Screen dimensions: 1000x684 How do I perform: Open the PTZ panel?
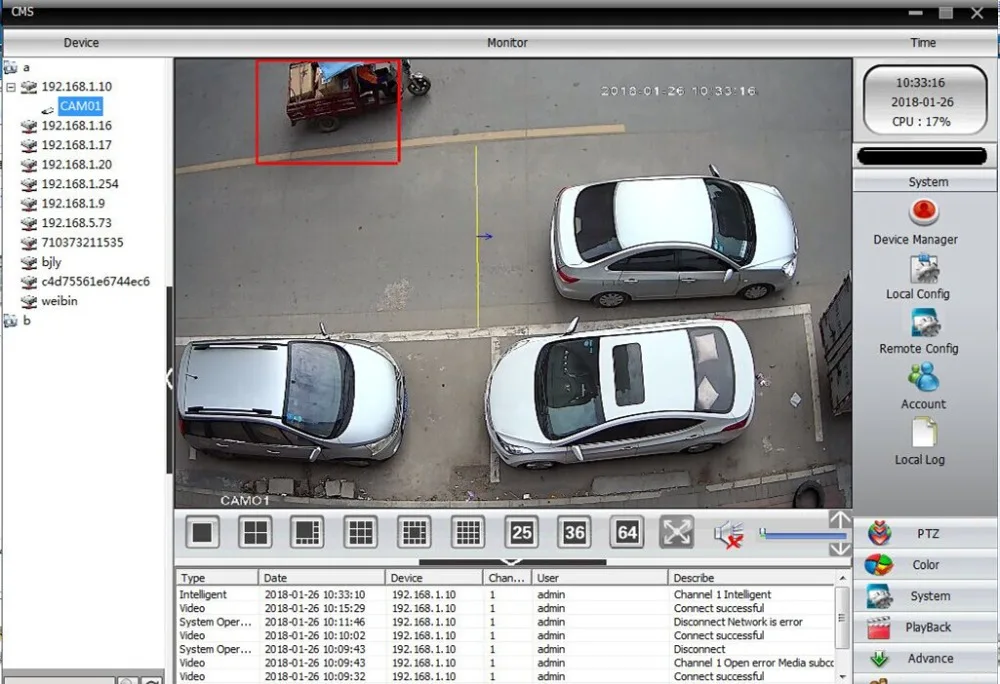(x=926, y=534)
